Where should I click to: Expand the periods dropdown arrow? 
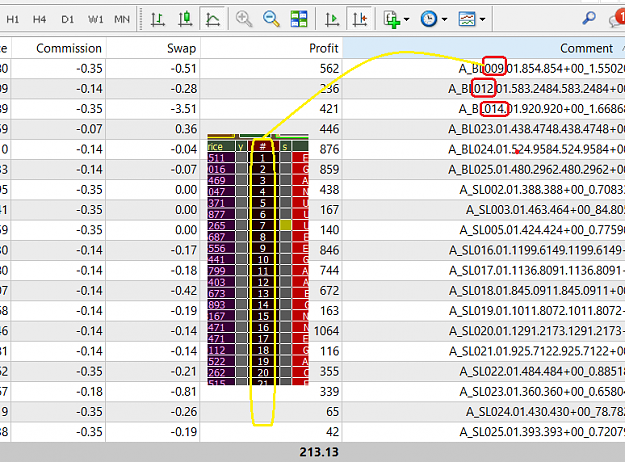coord(444,19)
